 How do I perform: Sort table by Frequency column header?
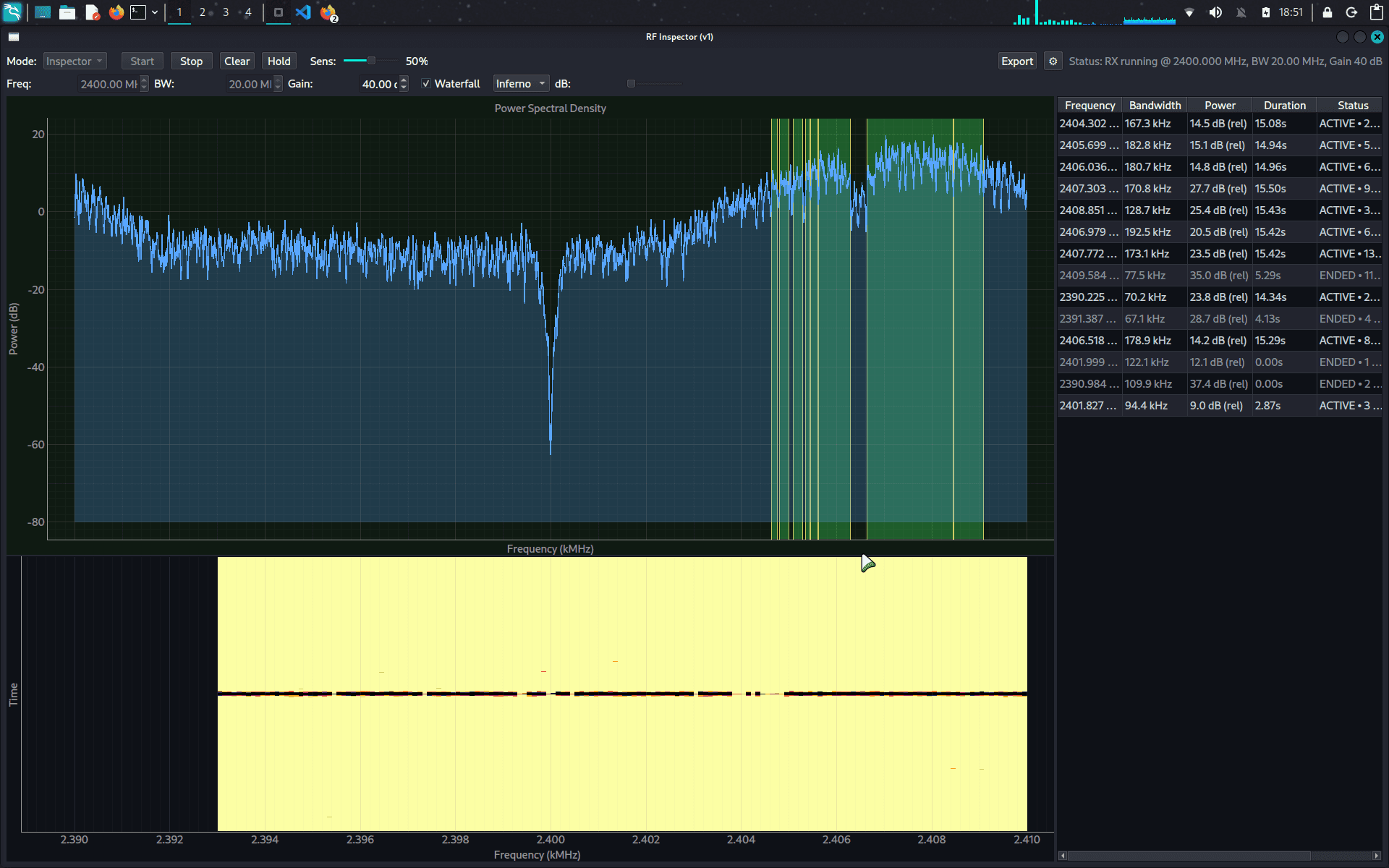pyautogui.click(x=1089, y=106)
